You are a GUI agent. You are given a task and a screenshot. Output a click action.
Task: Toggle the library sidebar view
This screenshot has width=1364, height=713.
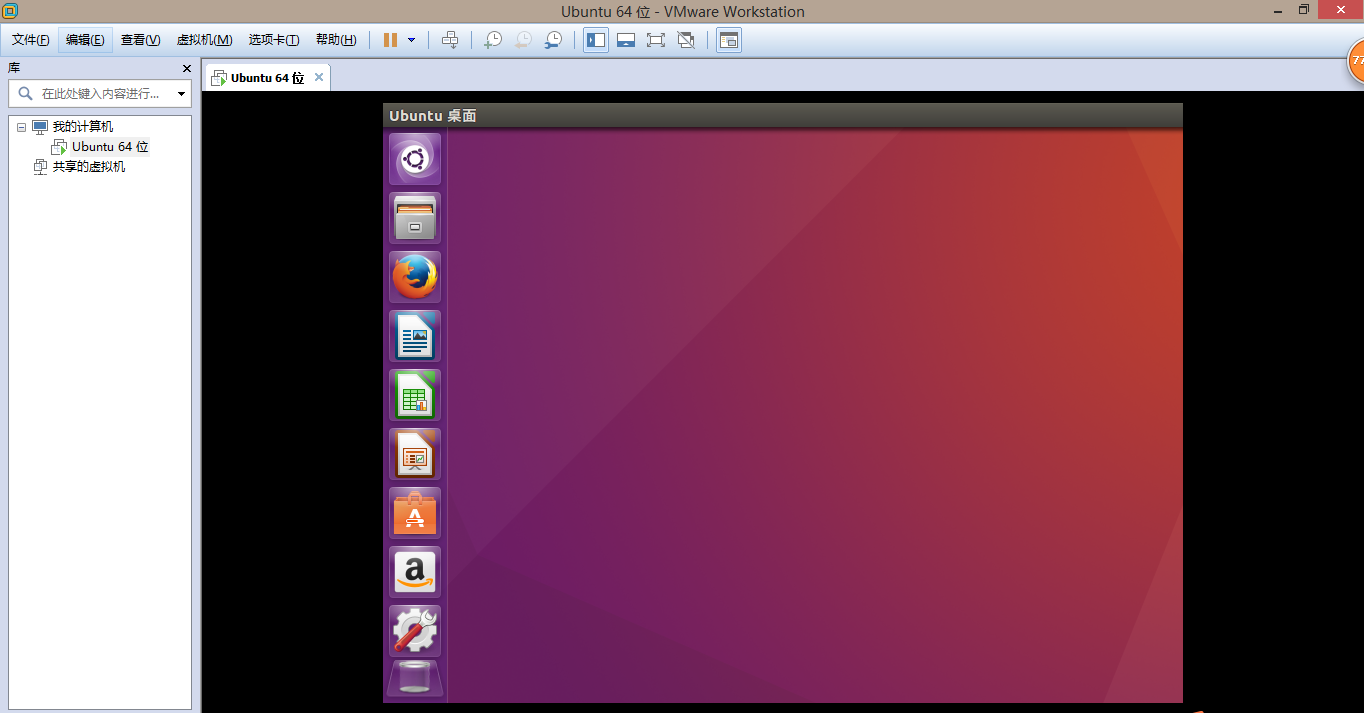pos(596,40)
